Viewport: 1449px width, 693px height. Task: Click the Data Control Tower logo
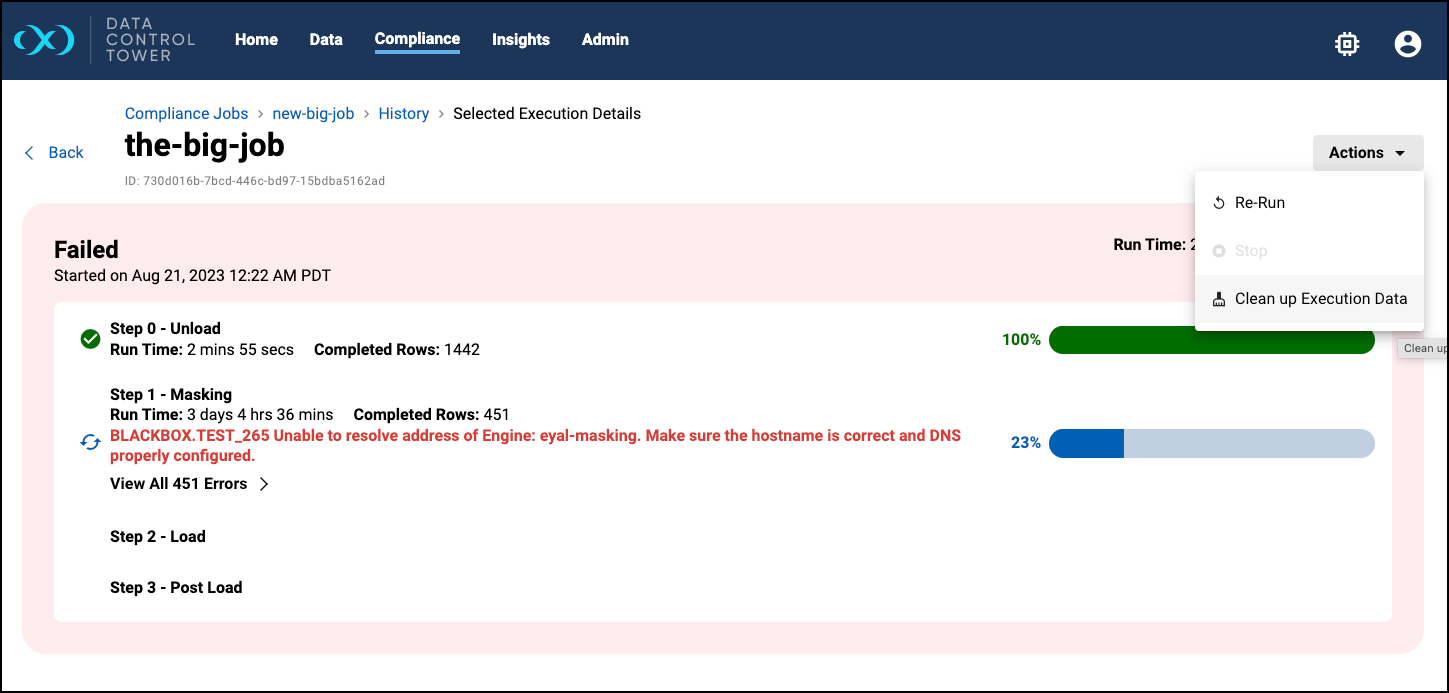(x=44, y=40)
